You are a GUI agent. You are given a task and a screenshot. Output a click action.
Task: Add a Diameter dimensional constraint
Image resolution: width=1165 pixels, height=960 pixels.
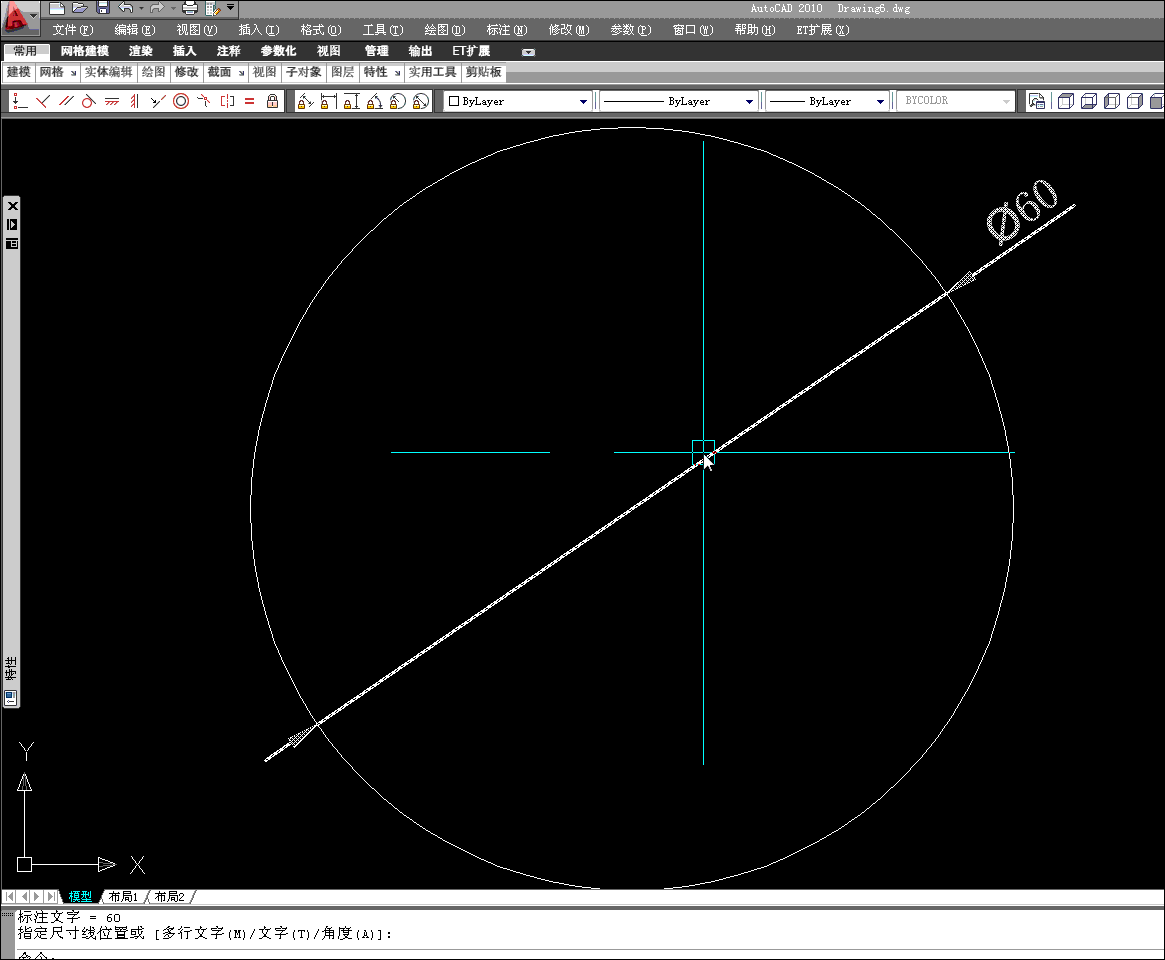point(421,101)
